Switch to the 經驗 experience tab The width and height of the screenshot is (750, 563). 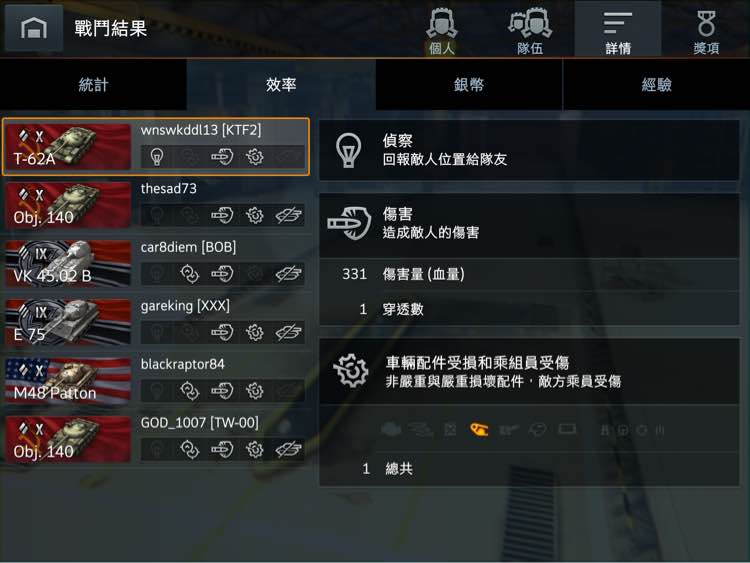pos(657,85)
